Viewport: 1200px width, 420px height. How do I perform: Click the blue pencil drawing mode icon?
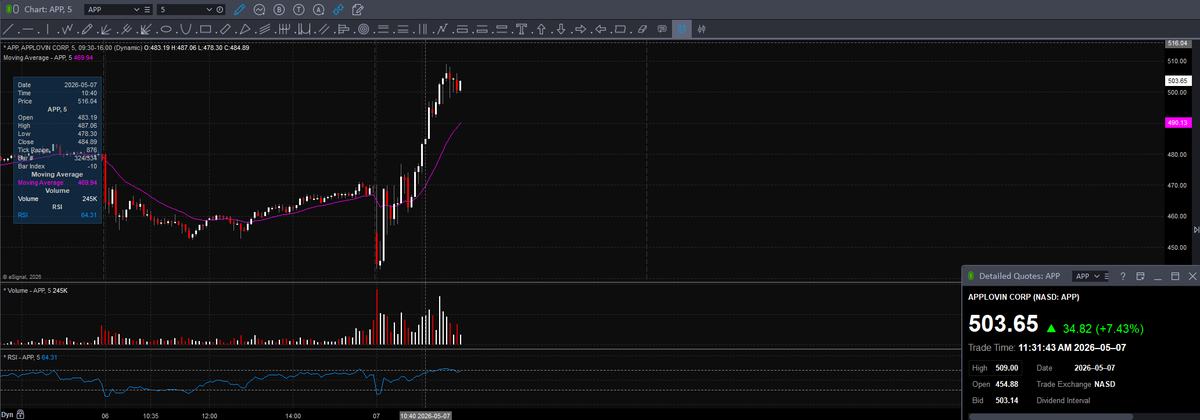click(239, 9)
